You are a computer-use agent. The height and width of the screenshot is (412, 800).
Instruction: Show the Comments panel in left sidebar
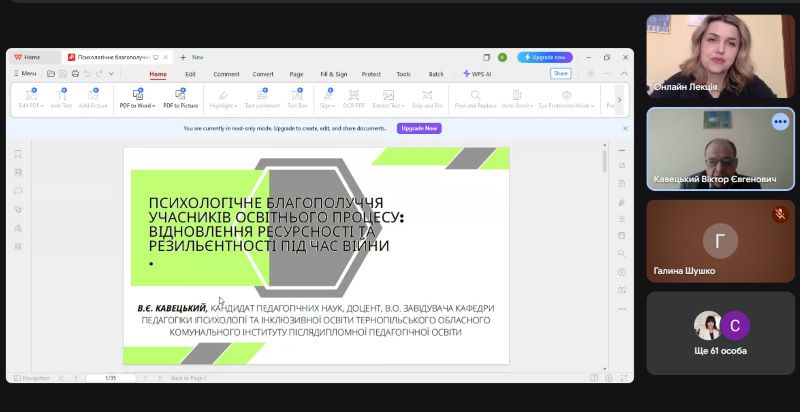pos(18,191)
